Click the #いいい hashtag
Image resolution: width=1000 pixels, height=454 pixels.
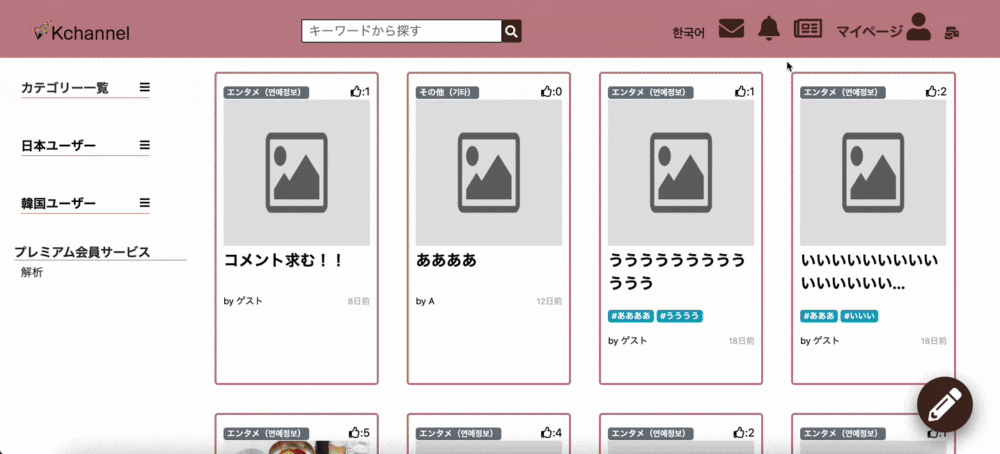tap(860, 316)
